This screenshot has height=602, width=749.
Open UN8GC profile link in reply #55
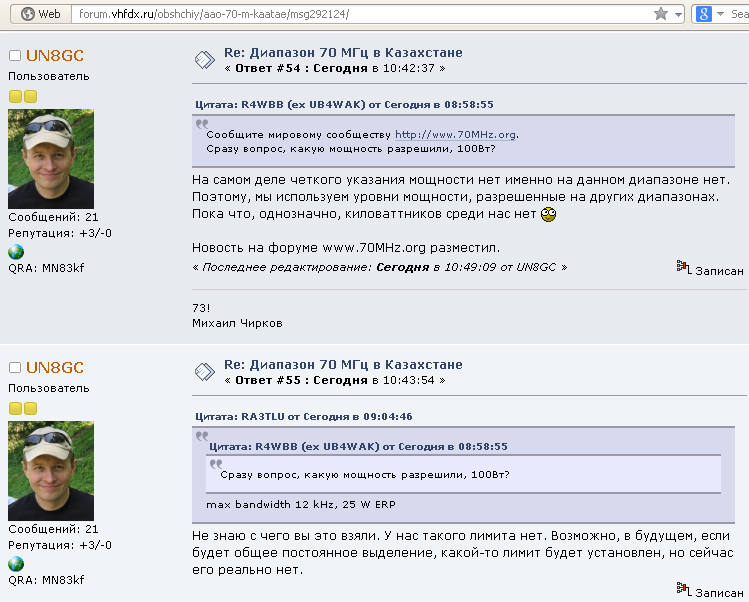55,367
